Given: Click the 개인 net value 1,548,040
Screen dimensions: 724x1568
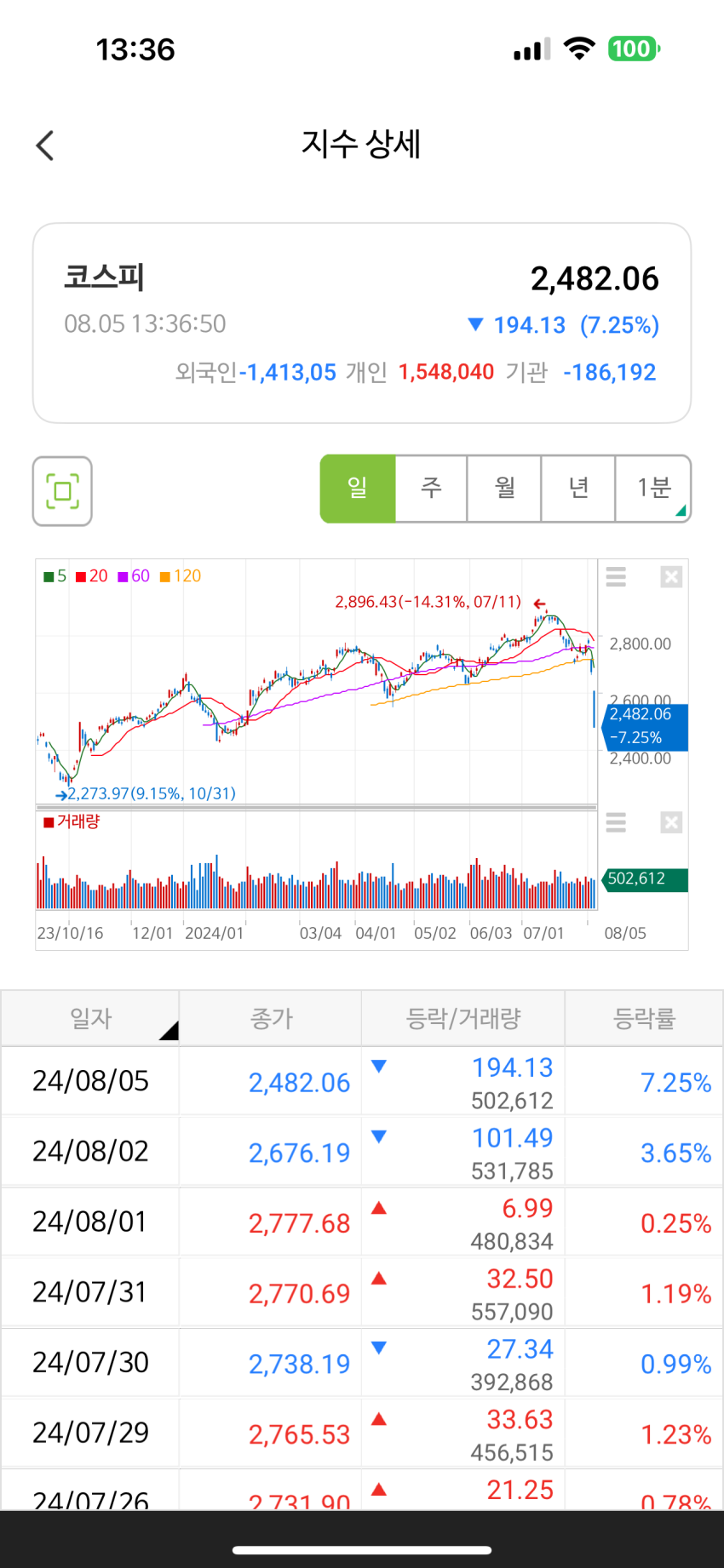Looking at the screenshot, I should point(446,372).
